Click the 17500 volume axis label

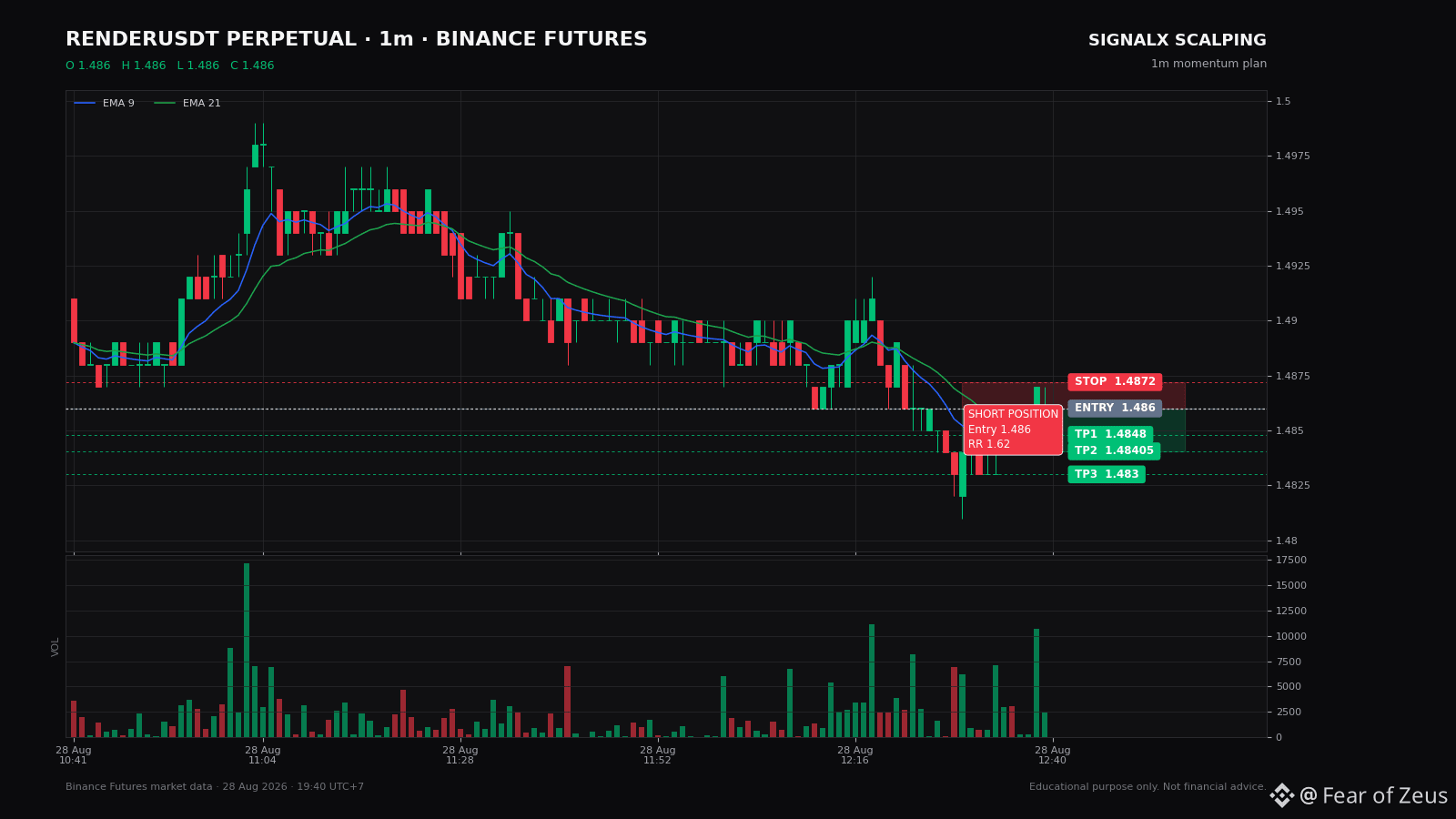click(1291, 561)
